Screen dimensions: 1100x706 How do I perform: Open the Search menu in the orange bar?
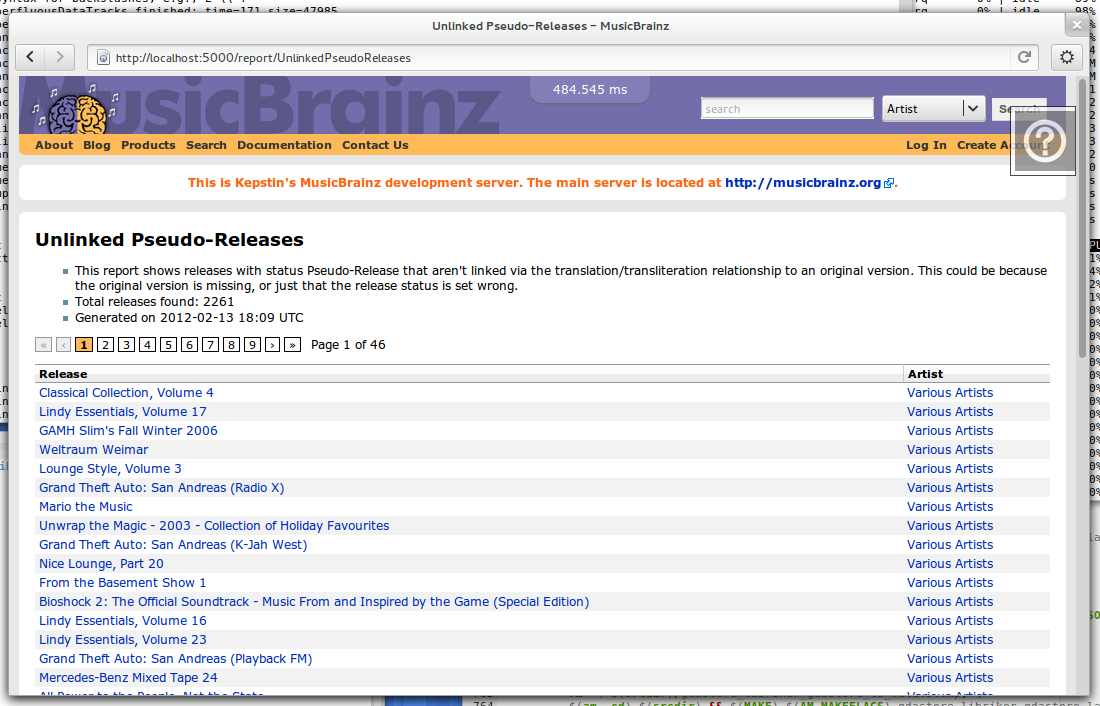click(x=206, y=145)
